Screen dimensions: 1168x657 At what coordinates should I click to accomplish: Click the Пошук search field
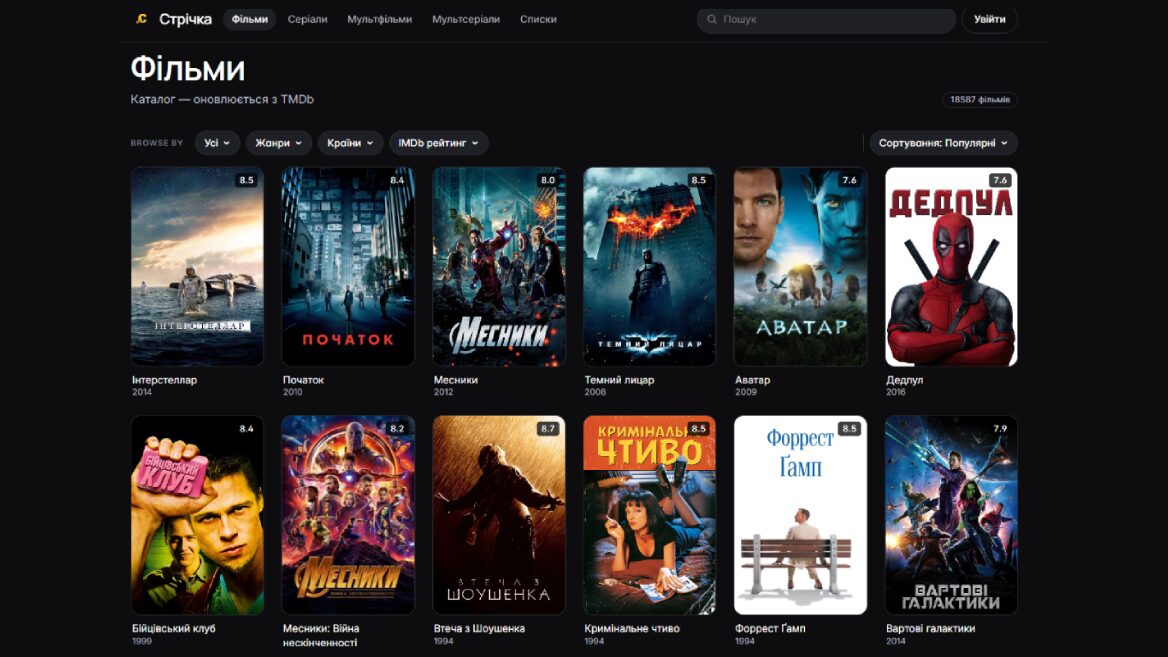[x=826, y=20]
